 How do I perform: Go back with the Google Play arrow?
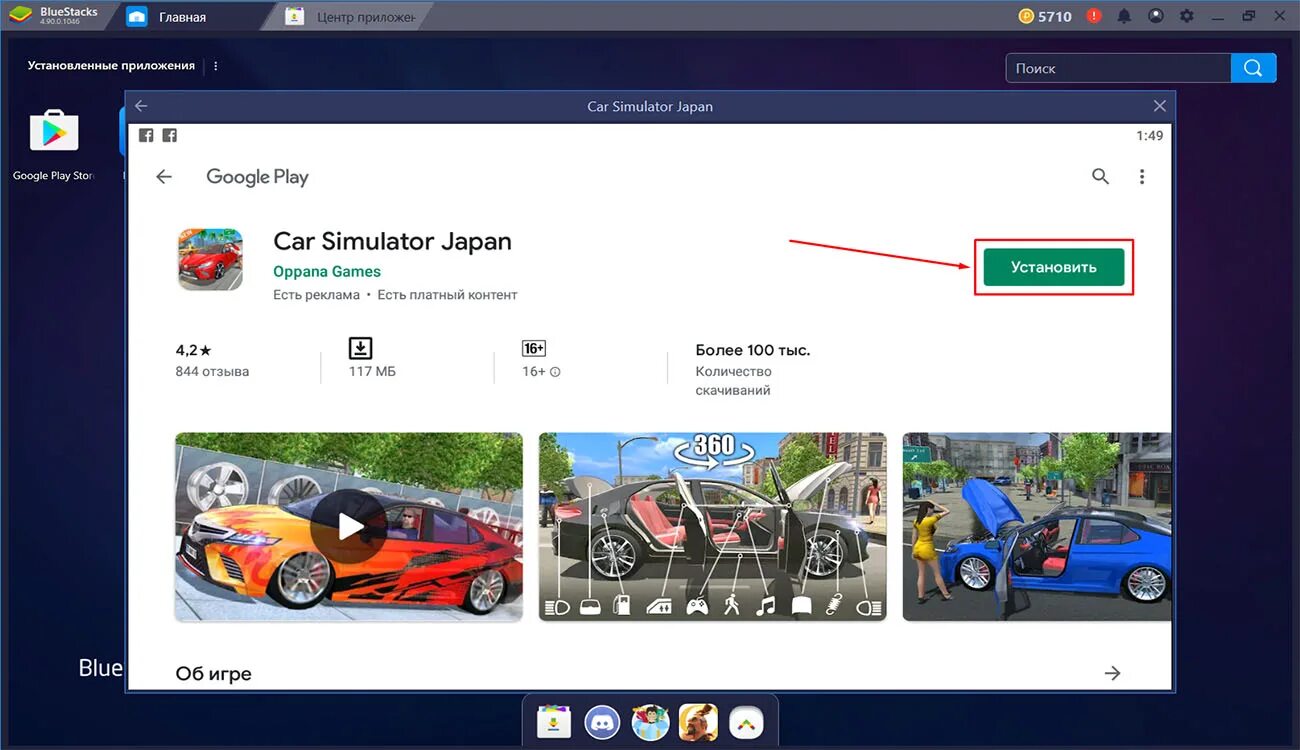(x=164, y=177)
